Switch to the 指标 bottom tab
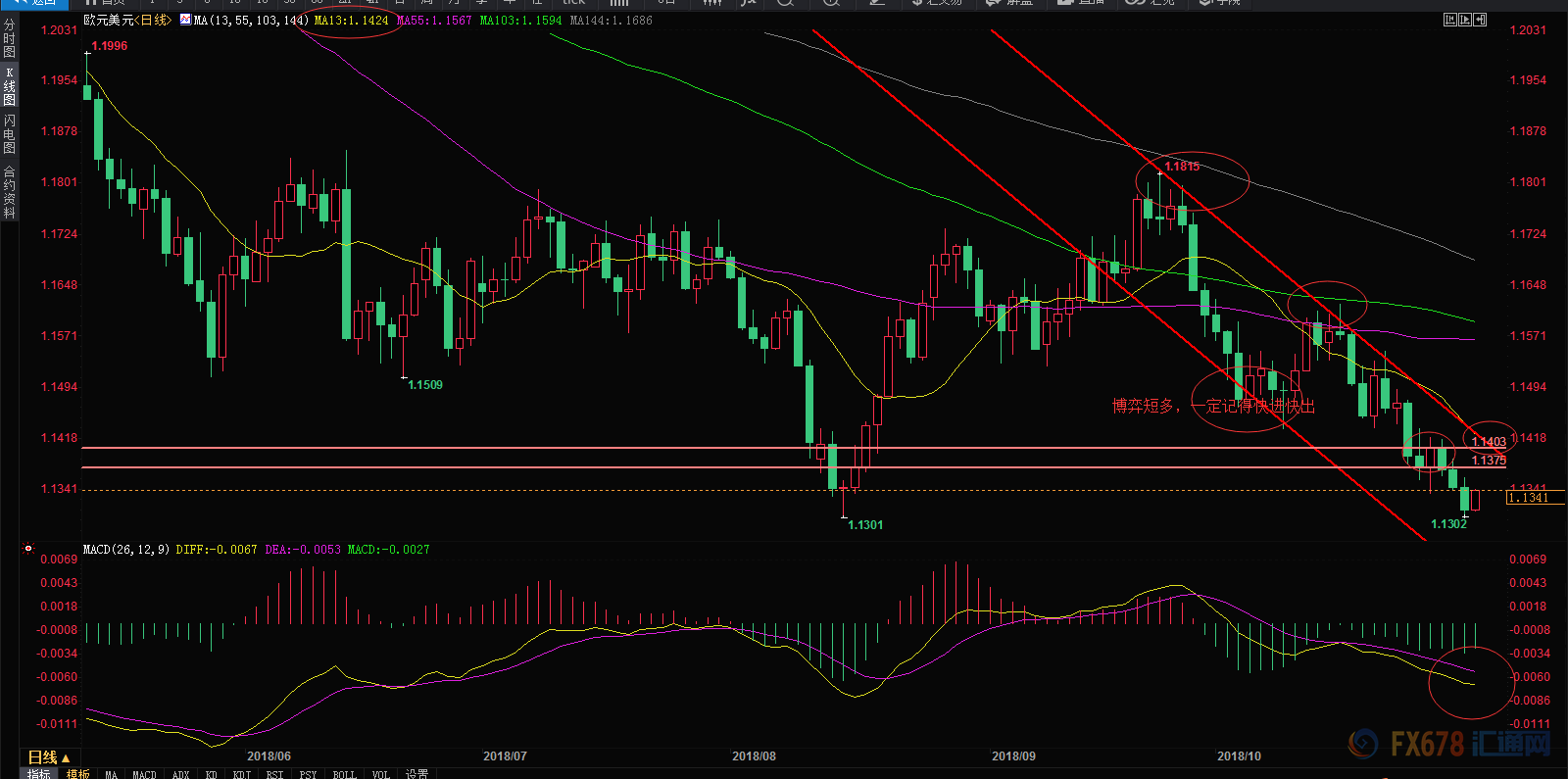Screen dimensions: 1568x779 point(39,774)
